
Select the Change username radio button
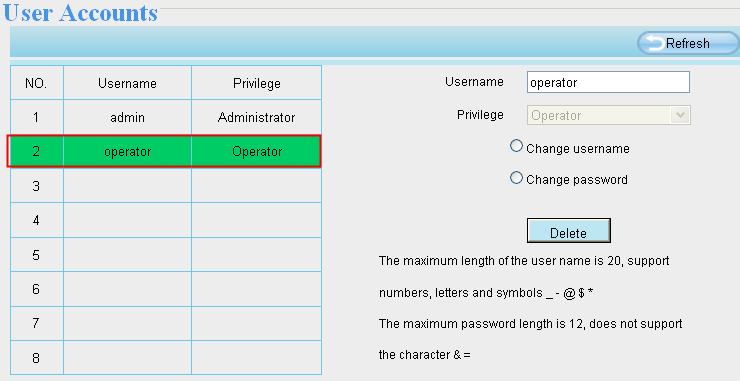coord(516,146)
